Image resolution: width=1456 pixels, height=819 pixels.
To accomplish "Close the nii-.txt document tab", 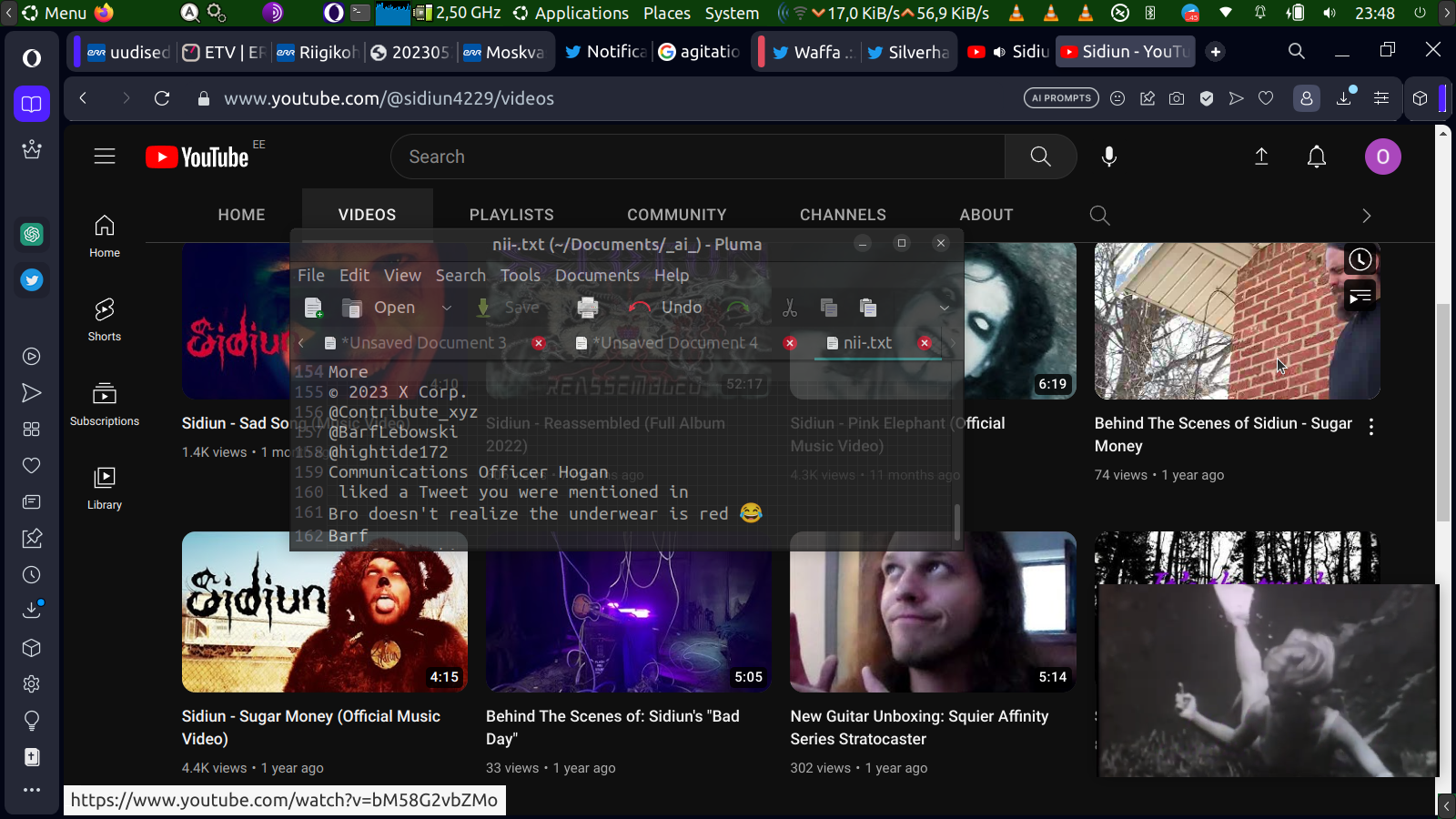I will pyautogui.click(x=925, y=343).
